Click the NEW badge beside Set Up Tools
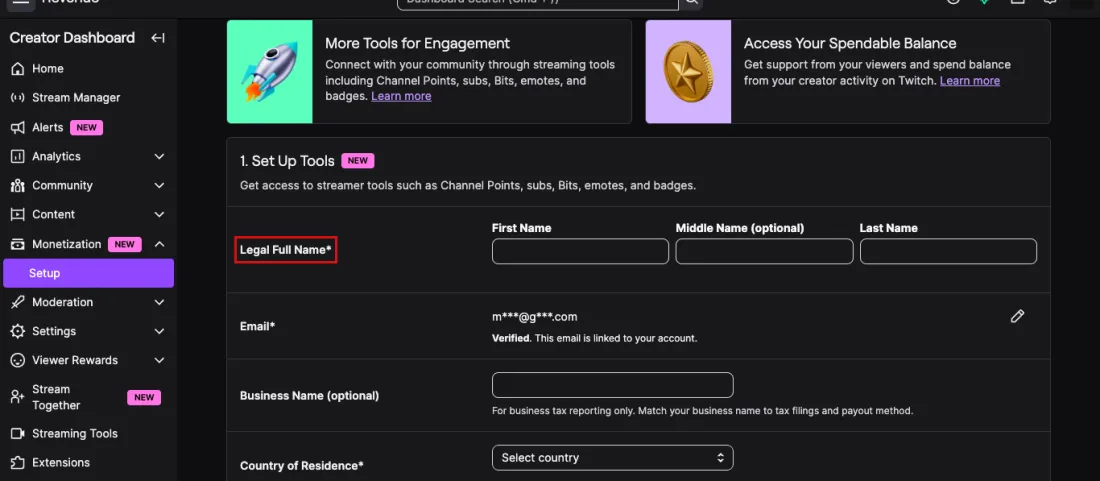 358,161
